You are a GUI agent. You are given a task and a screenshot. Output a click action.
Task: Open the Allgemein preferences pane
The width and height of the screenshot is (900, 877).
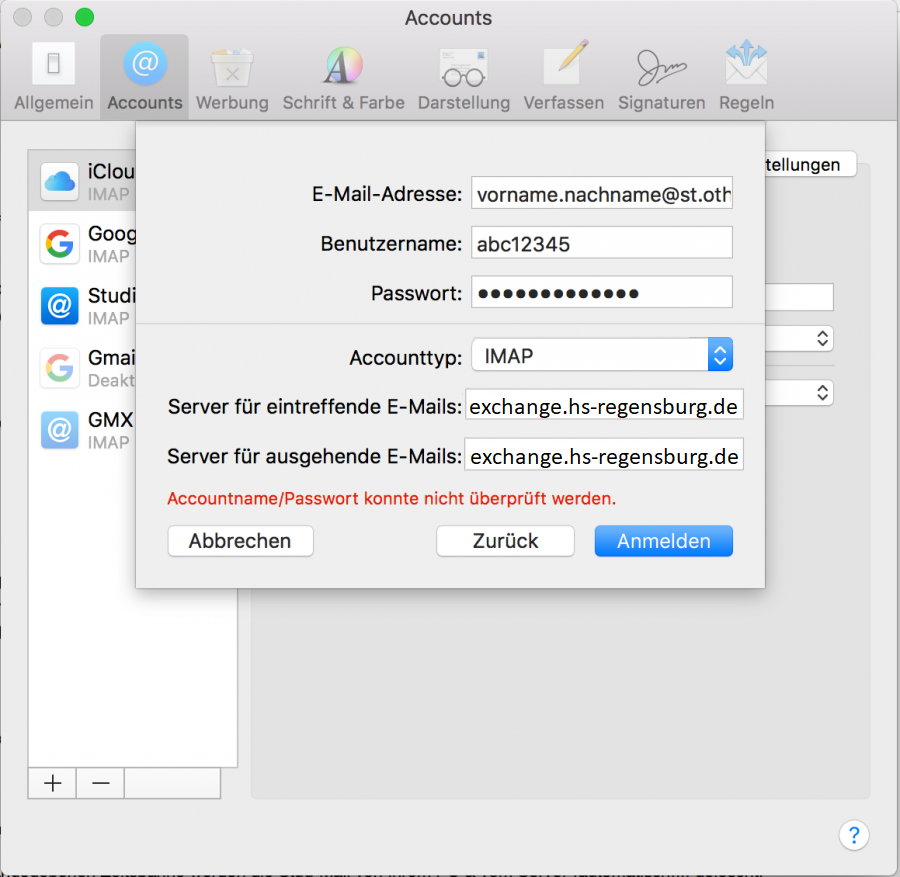[54, 77]
